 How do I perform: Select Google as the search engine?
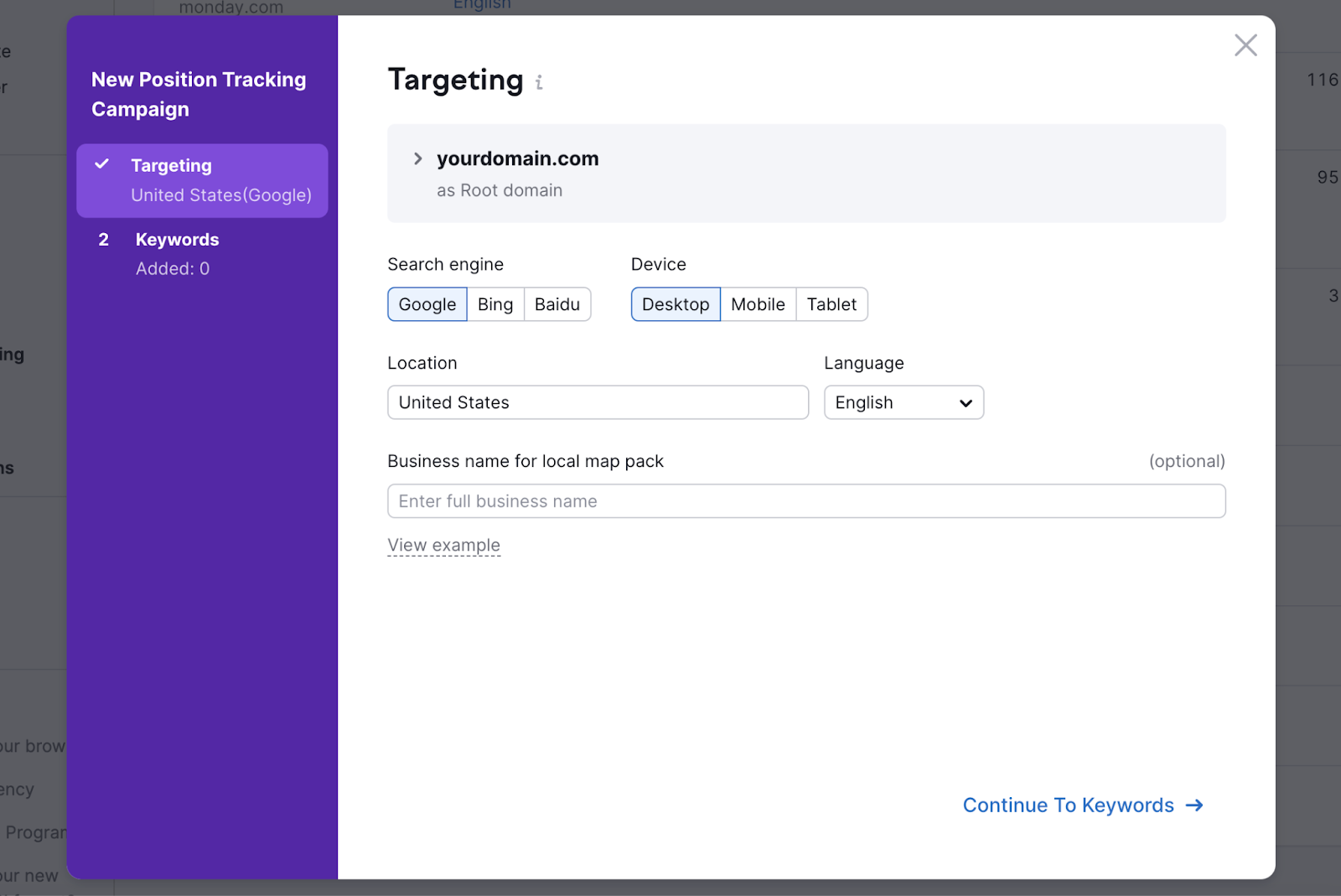427,304
